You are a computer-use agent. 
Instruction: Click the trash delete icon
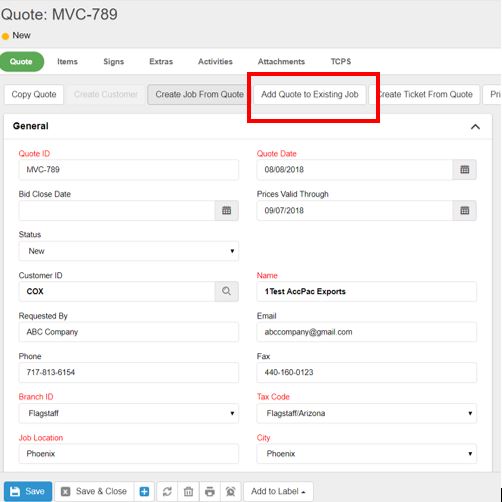188,491
